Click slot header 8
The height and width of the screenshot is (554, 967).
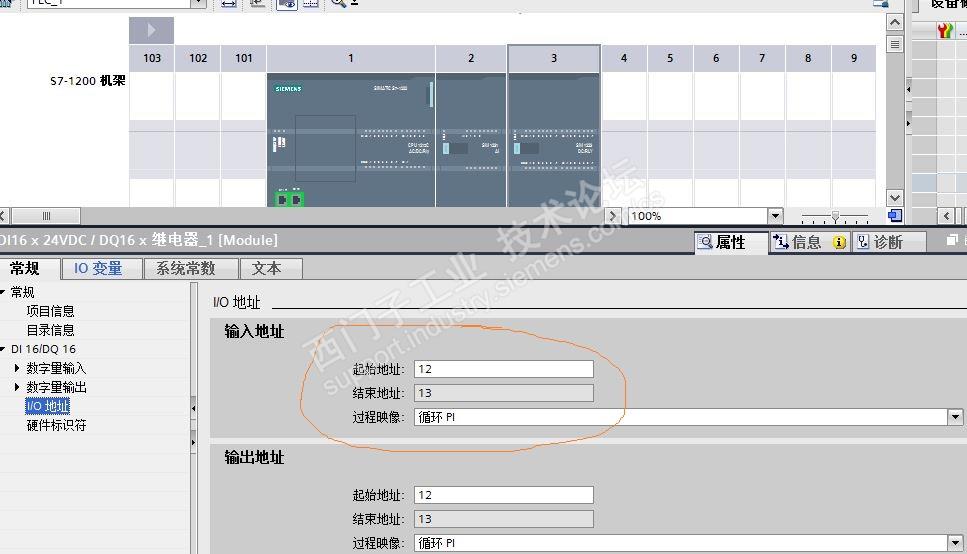pos(808,58)
